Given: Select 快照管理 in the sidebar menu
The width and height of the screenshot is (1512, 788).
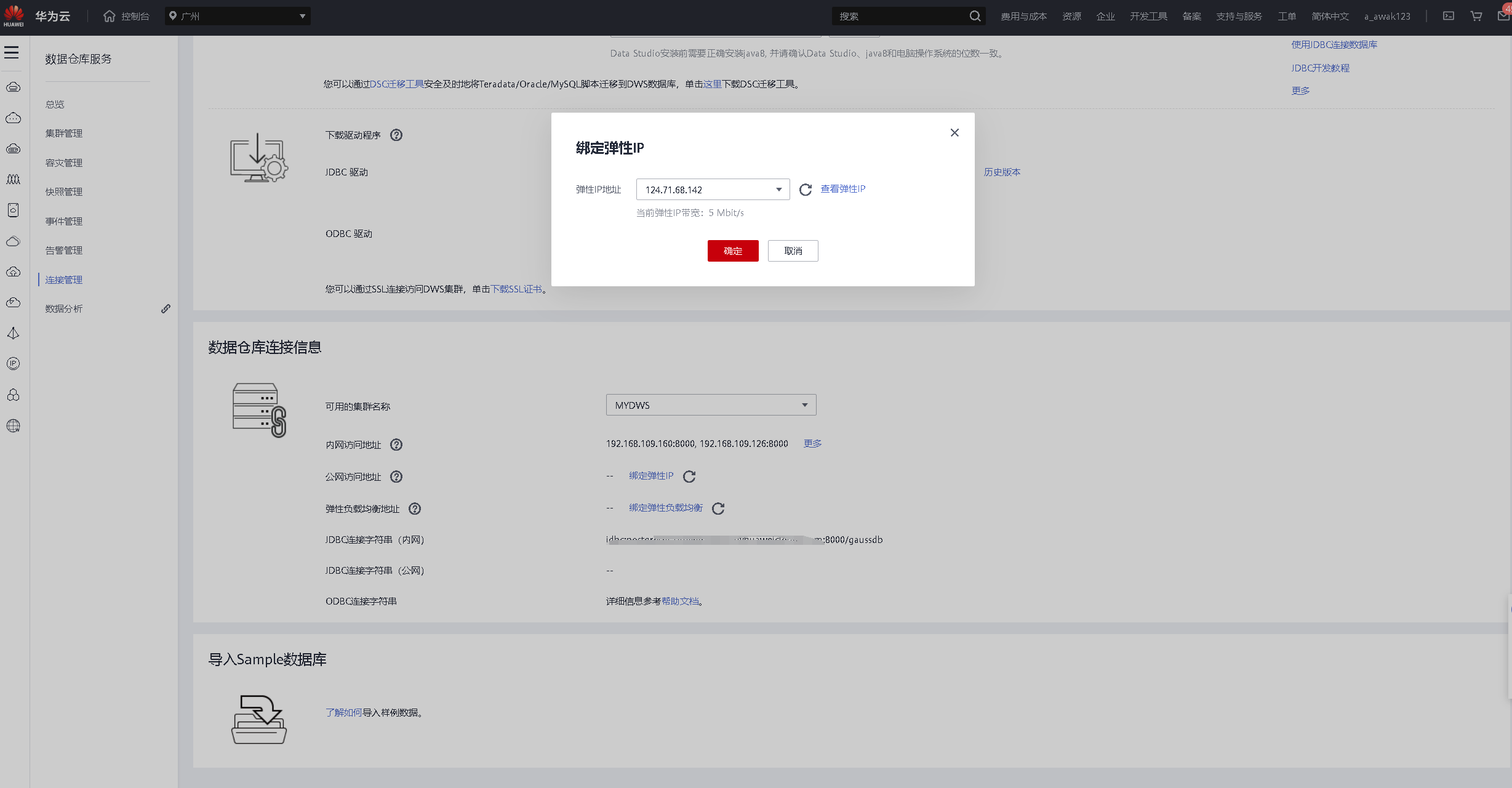Looking at the screenshot, I should pyautogui.click(x=64, y=192).
